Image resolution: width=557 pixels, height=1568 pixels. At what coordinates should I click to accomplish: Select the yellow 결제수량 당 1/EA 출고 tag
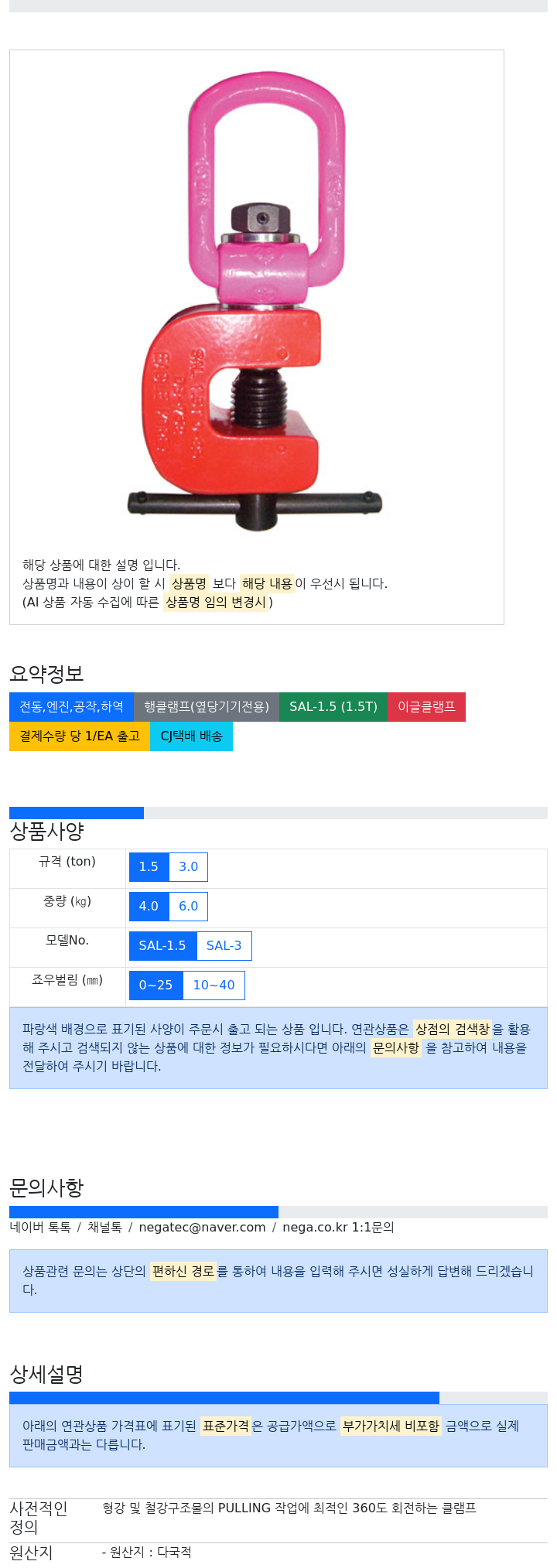coord(80,736)
